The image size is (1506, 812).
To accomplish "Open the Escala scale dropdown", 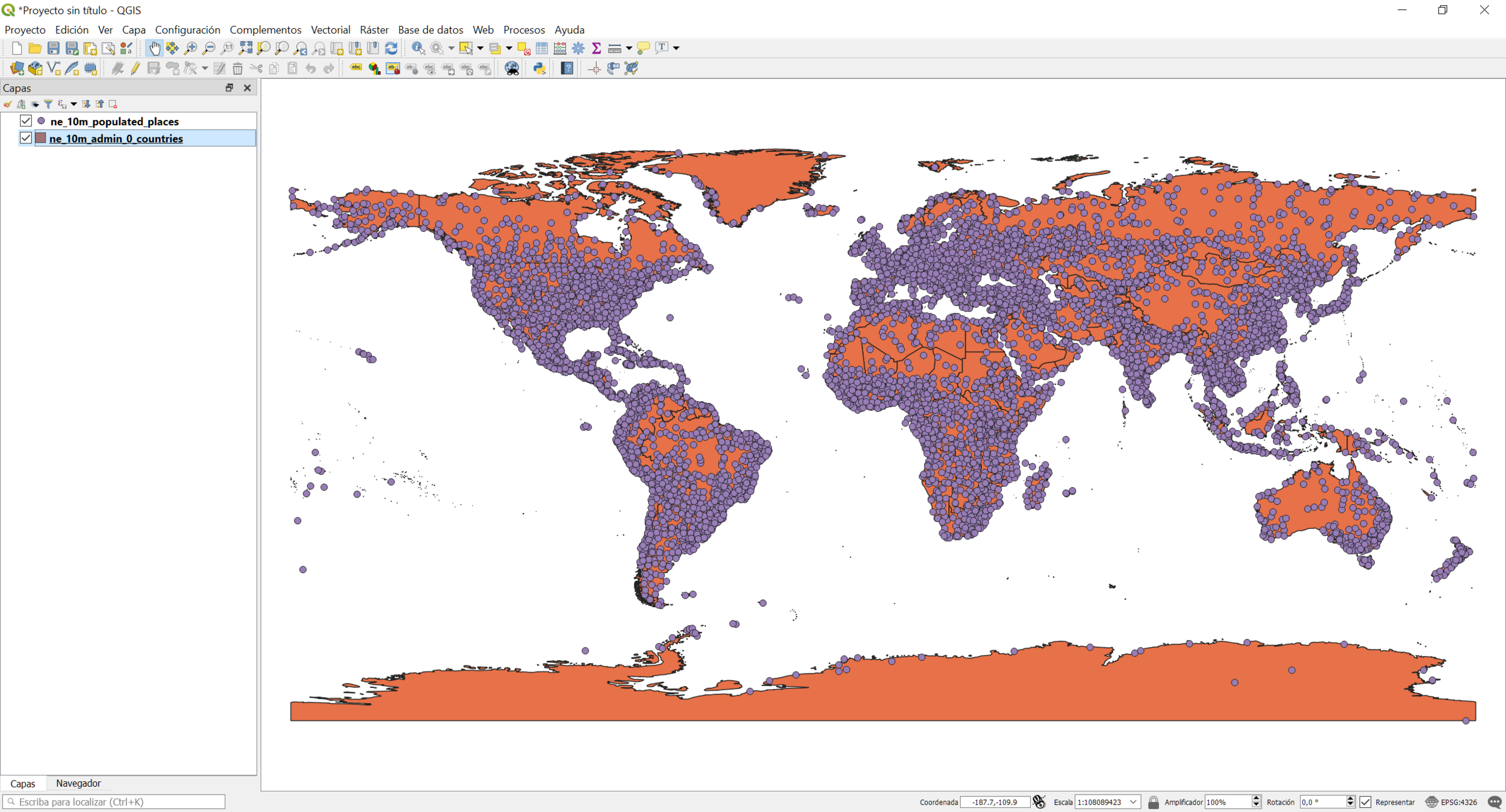I will tap(1133, 802).
